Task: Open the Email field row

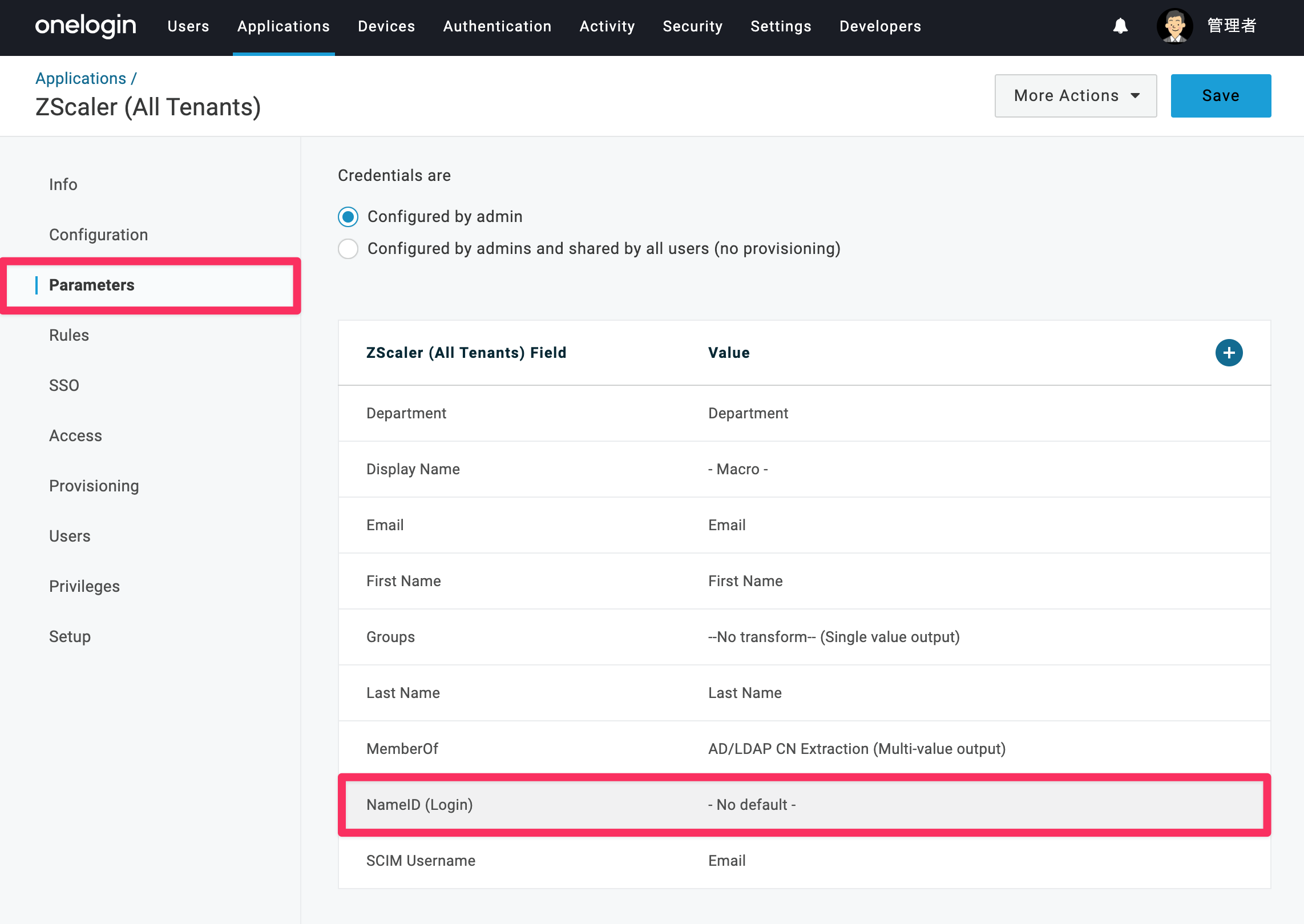Action: pos(805,525)
